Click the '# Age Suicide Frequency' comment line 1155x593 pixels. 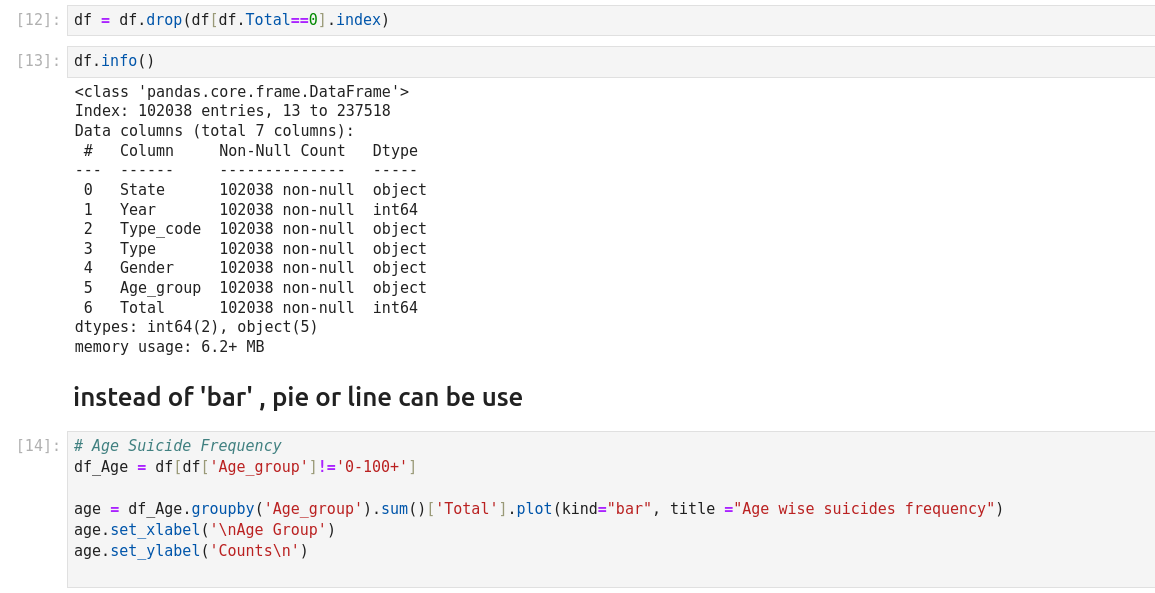[x=178, y=446]
